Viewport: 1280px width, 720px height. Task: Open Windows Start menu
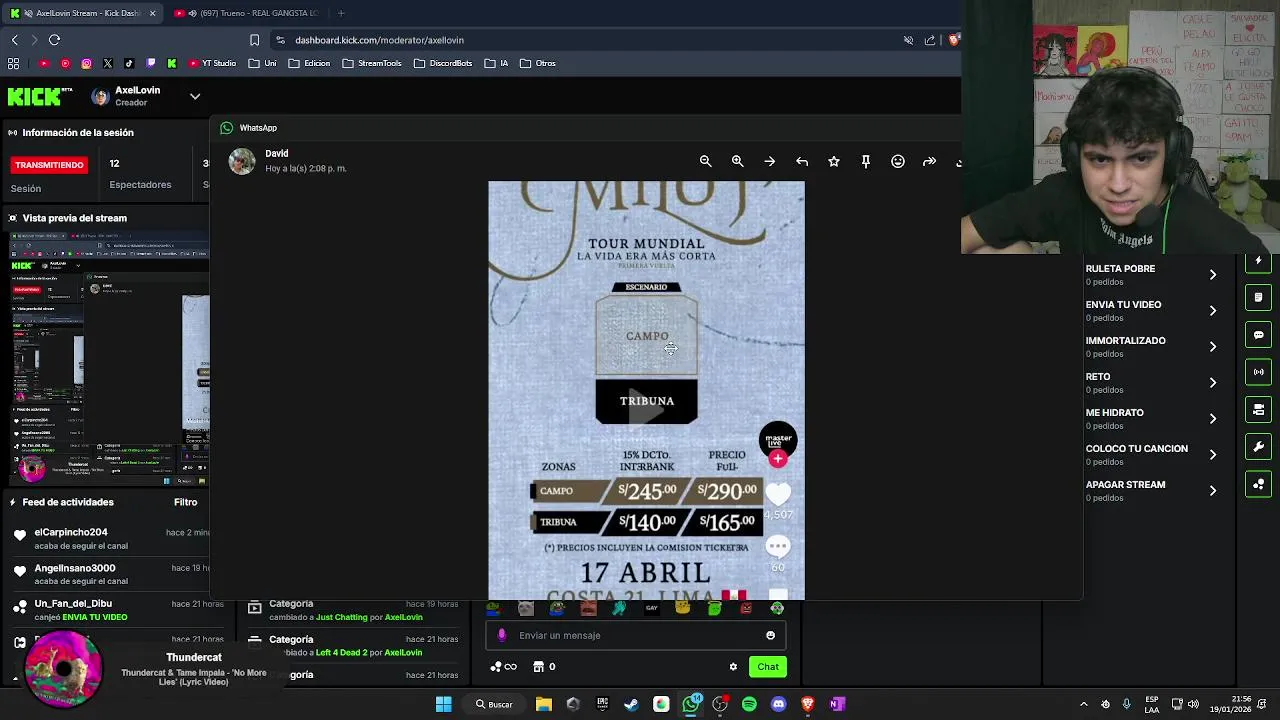click(443, 704)
